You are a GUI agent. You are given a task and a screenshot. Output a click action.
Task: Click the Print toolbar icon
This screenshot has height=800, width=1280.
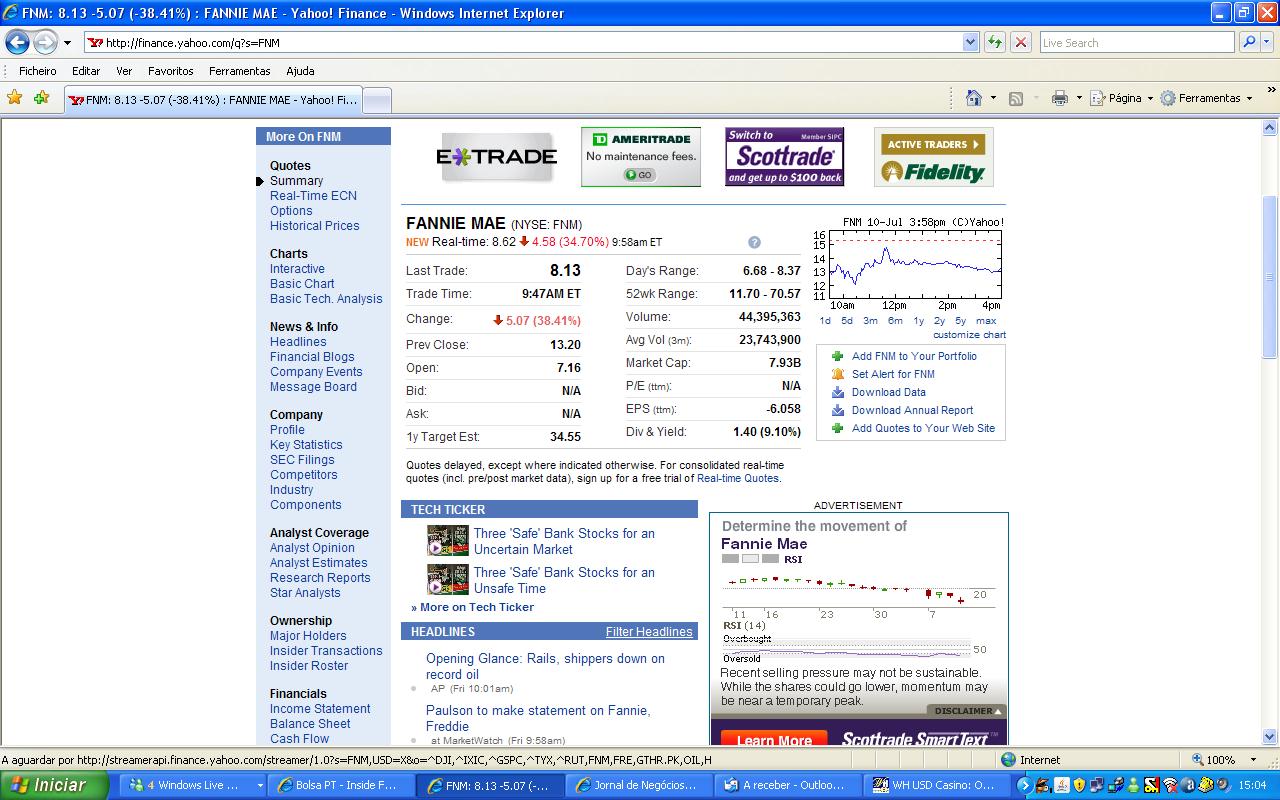click(1060, 98)
